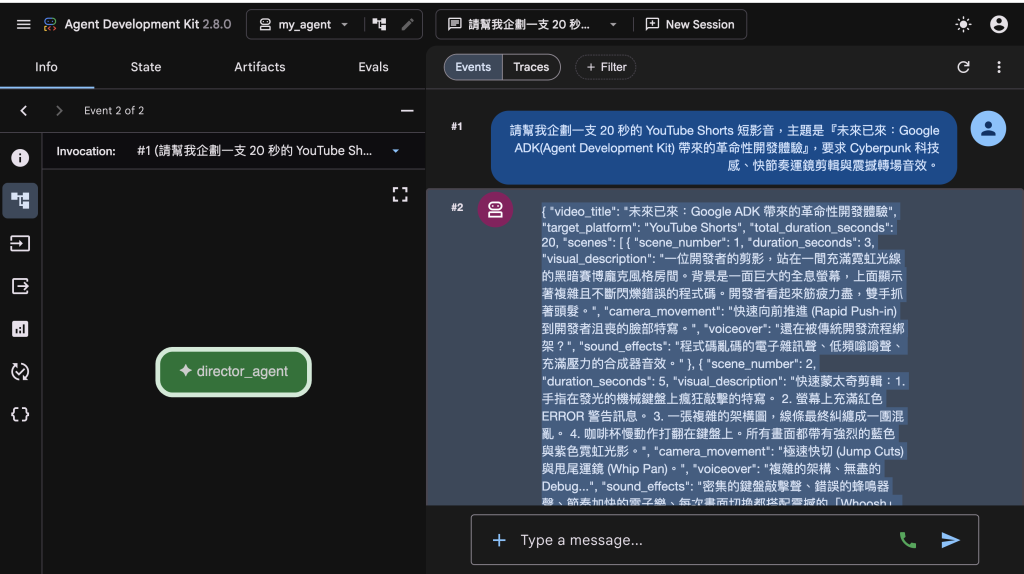Select the user message bubble #1

pyautogui.click(x=724, y=148)
